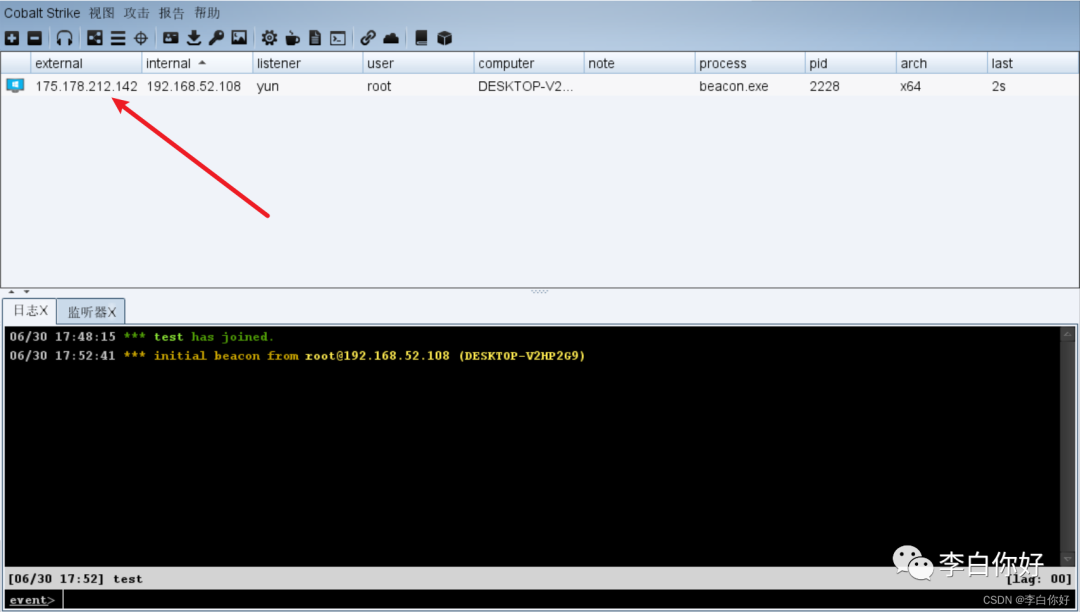The image size is (1080, 612).
Task: Click the document icon for Office macro
Action: click(x=315, y=38)
